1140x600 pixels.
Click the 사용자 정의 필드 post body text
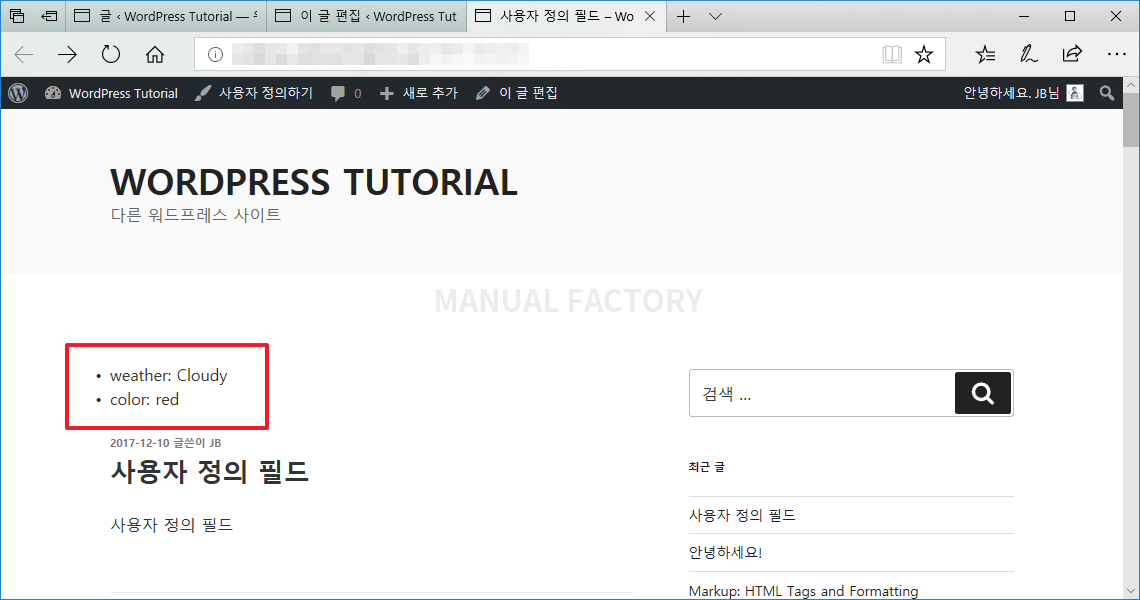coord(172,525)
